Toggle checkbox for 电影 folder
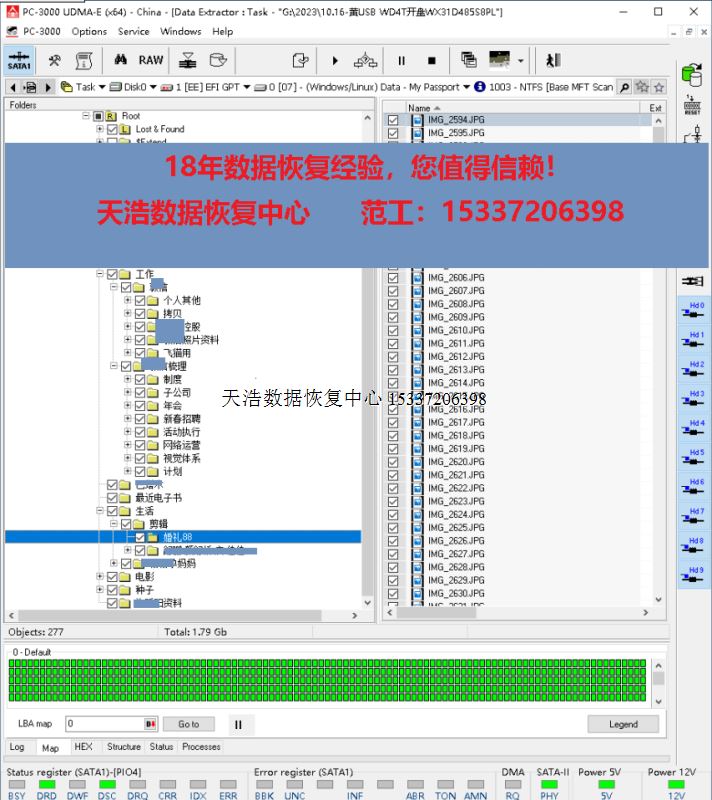This screenshot has height=800, width=712. (x=111, y=577)
